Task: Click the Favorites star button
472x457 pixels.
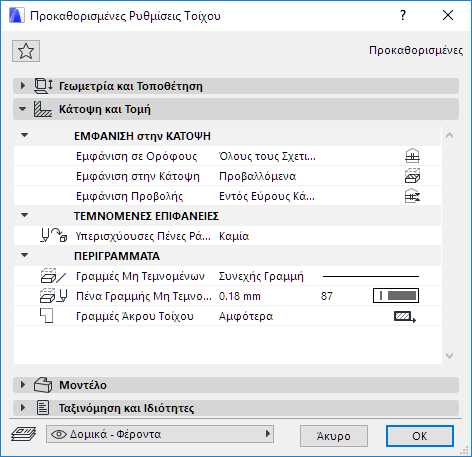Action: coord(26,51)
